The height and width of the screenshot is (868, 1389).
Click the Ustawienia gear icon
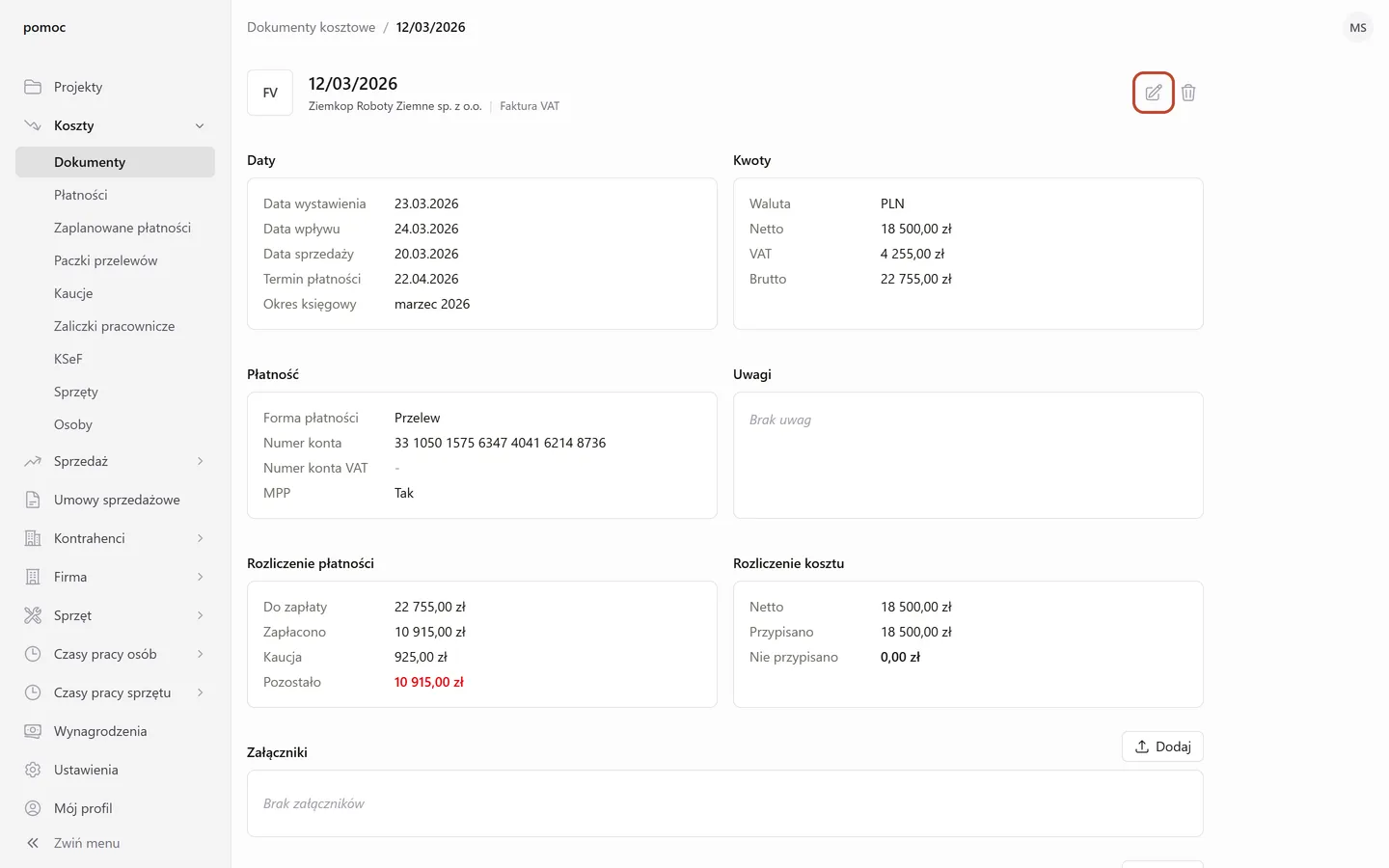pos(33,770)
